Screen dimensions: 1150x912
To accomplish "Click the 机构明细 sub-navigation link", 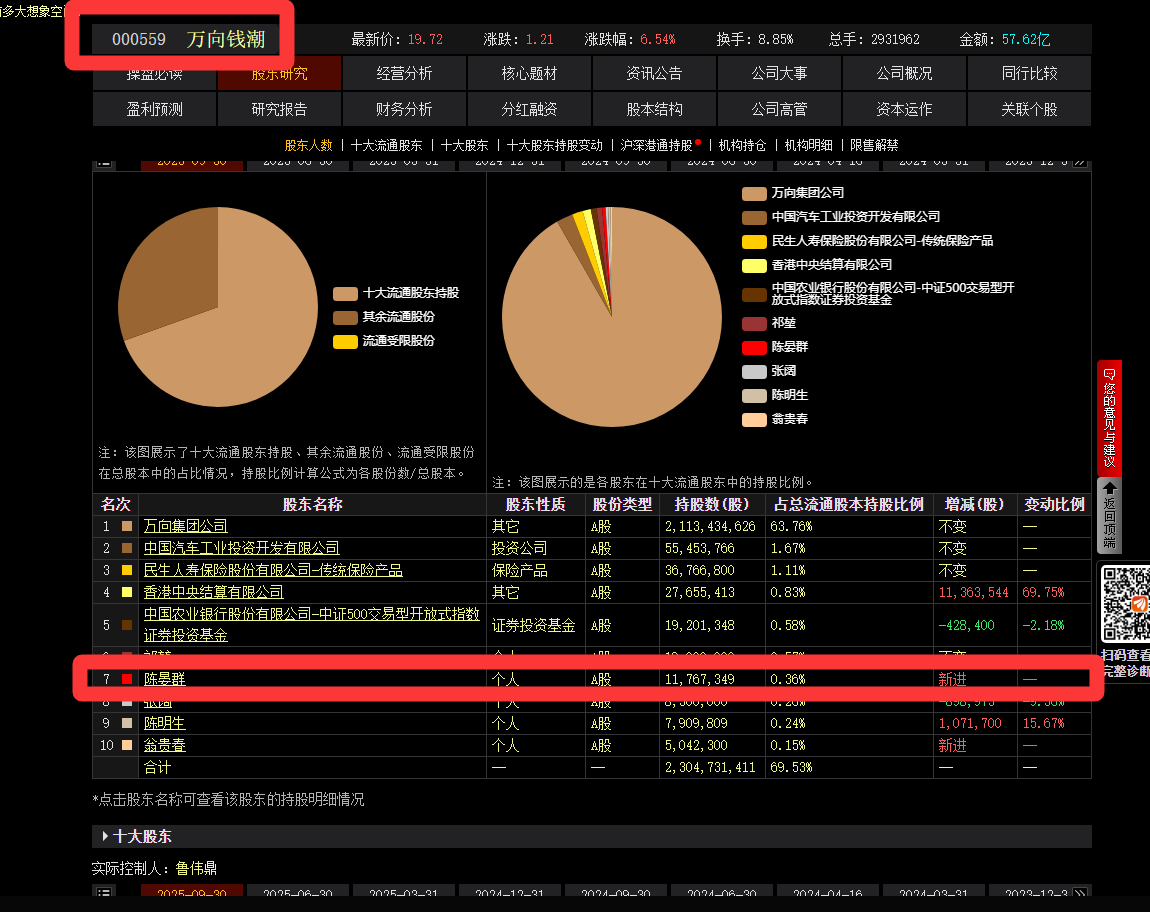I will (808, 145).
